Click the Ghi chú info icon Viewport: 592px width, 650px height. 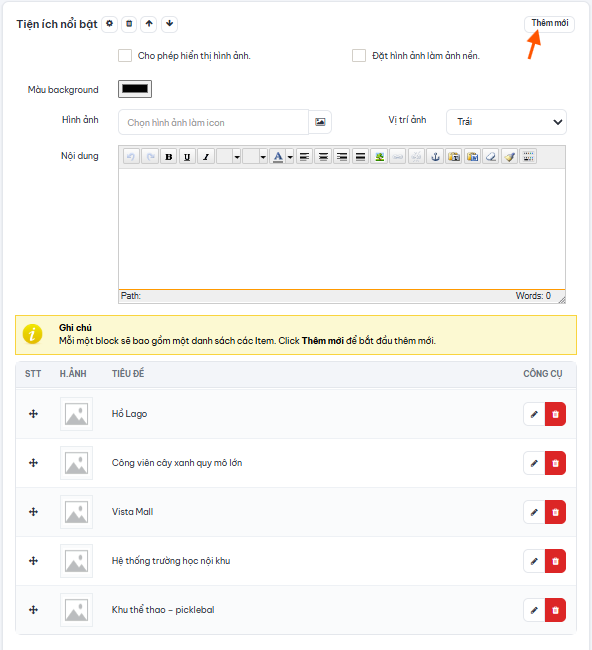(33, 334)
